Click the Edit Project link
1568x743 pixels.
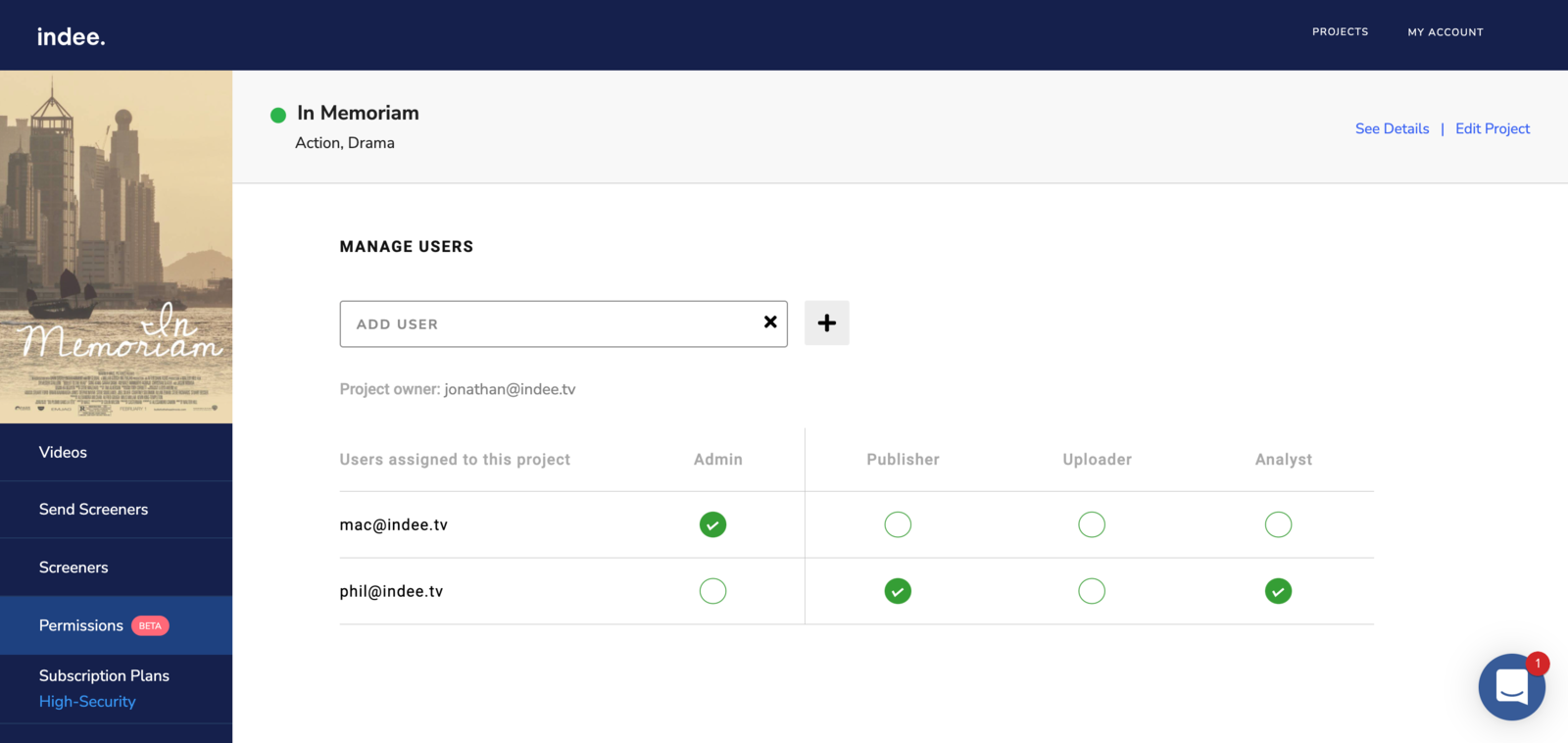1492,128
